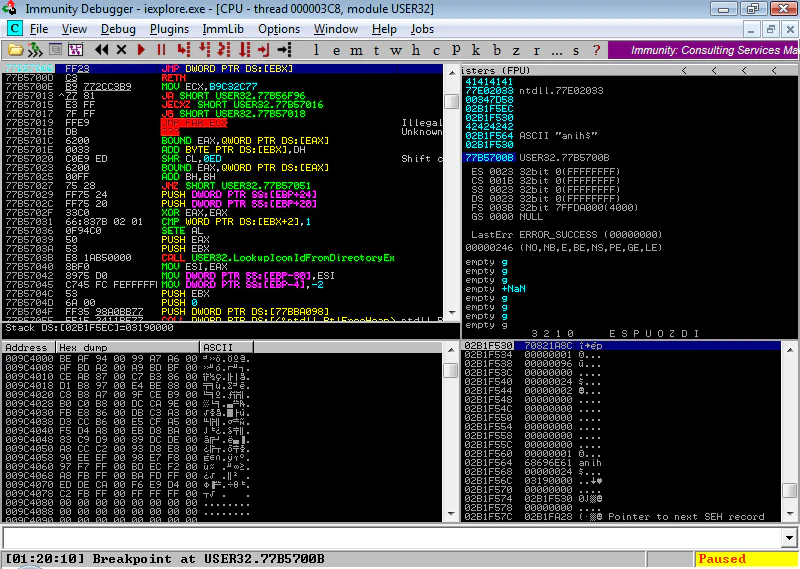
Task: Select stack entry 02B1F530
Action: [621, 345]
